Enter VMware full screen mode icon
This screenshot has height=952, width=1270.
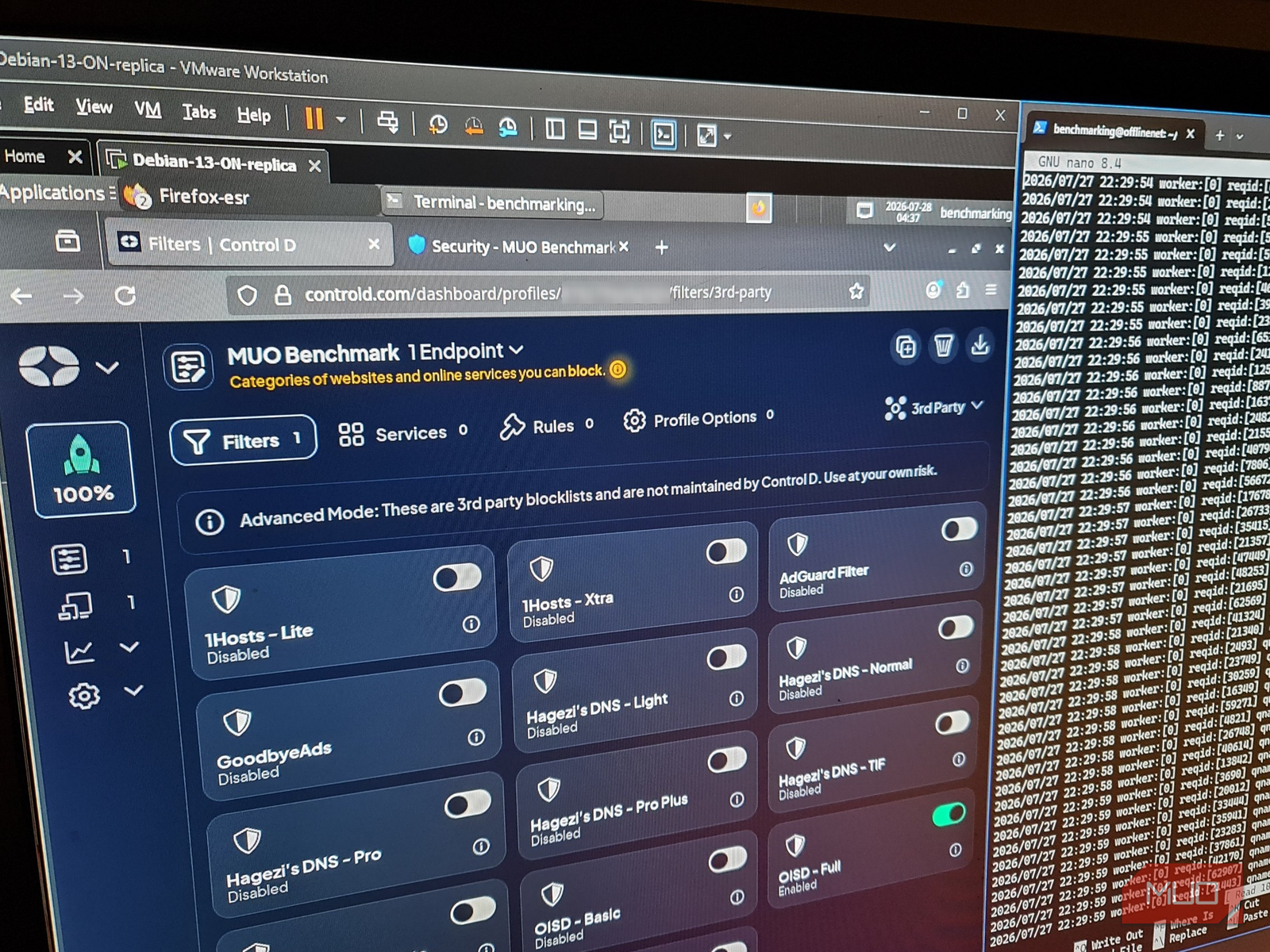click(619, 131)
